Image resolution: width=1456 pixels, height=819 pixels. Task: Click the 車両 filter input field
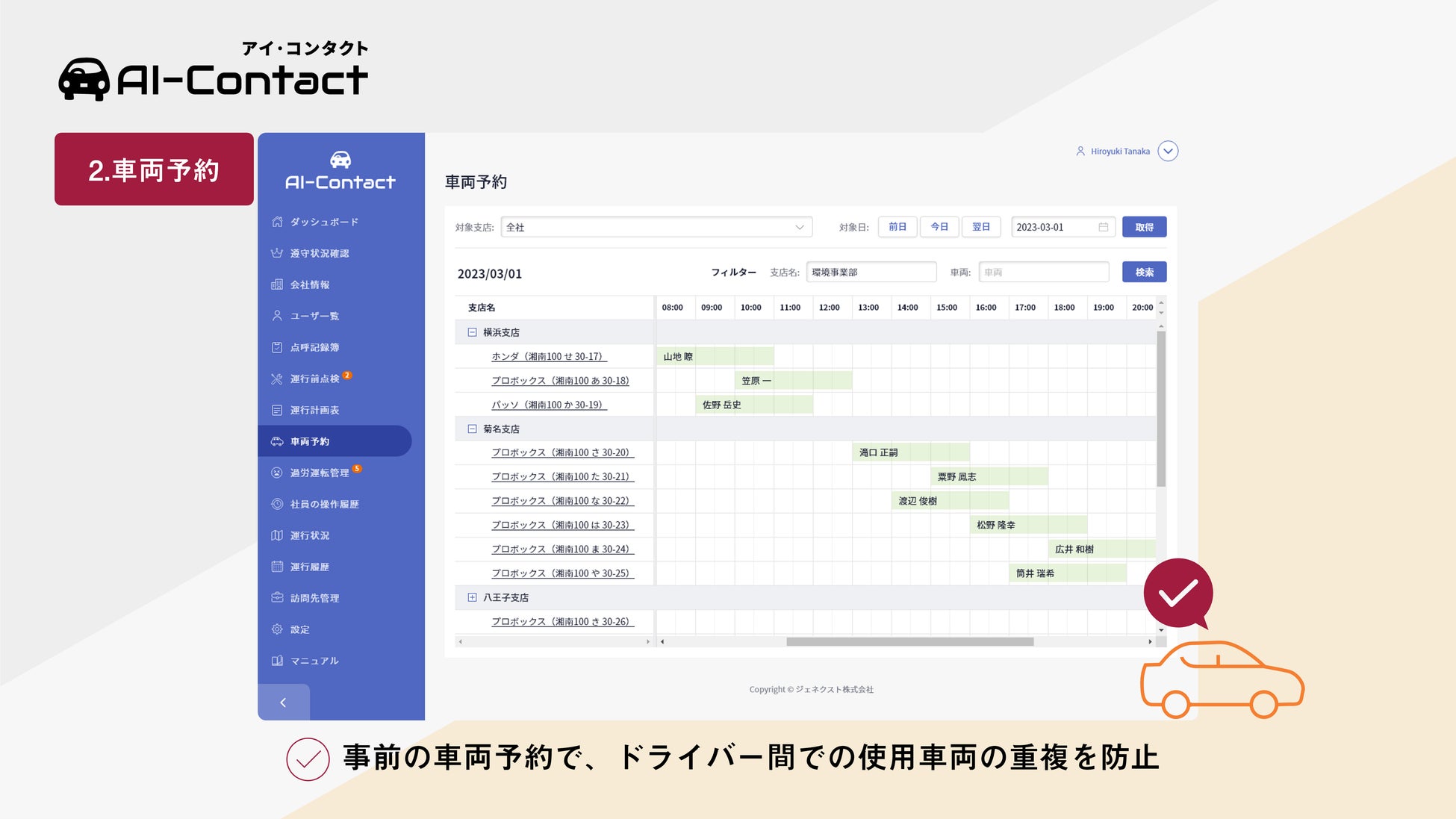click(x=1043, y=273)
